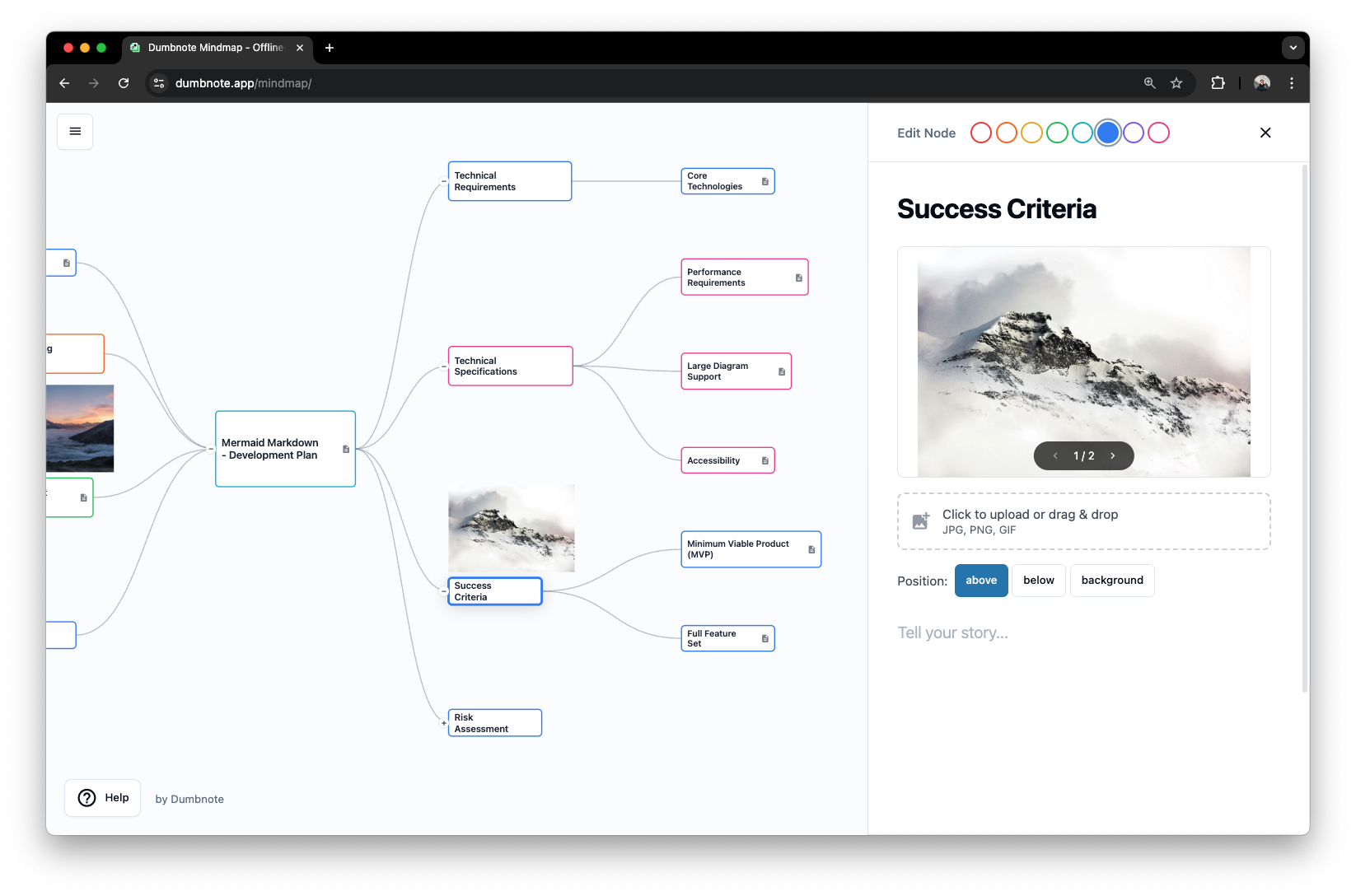1356x896 pixels.
Task: Select the red color swatch for the node
Action: [980, 132]
